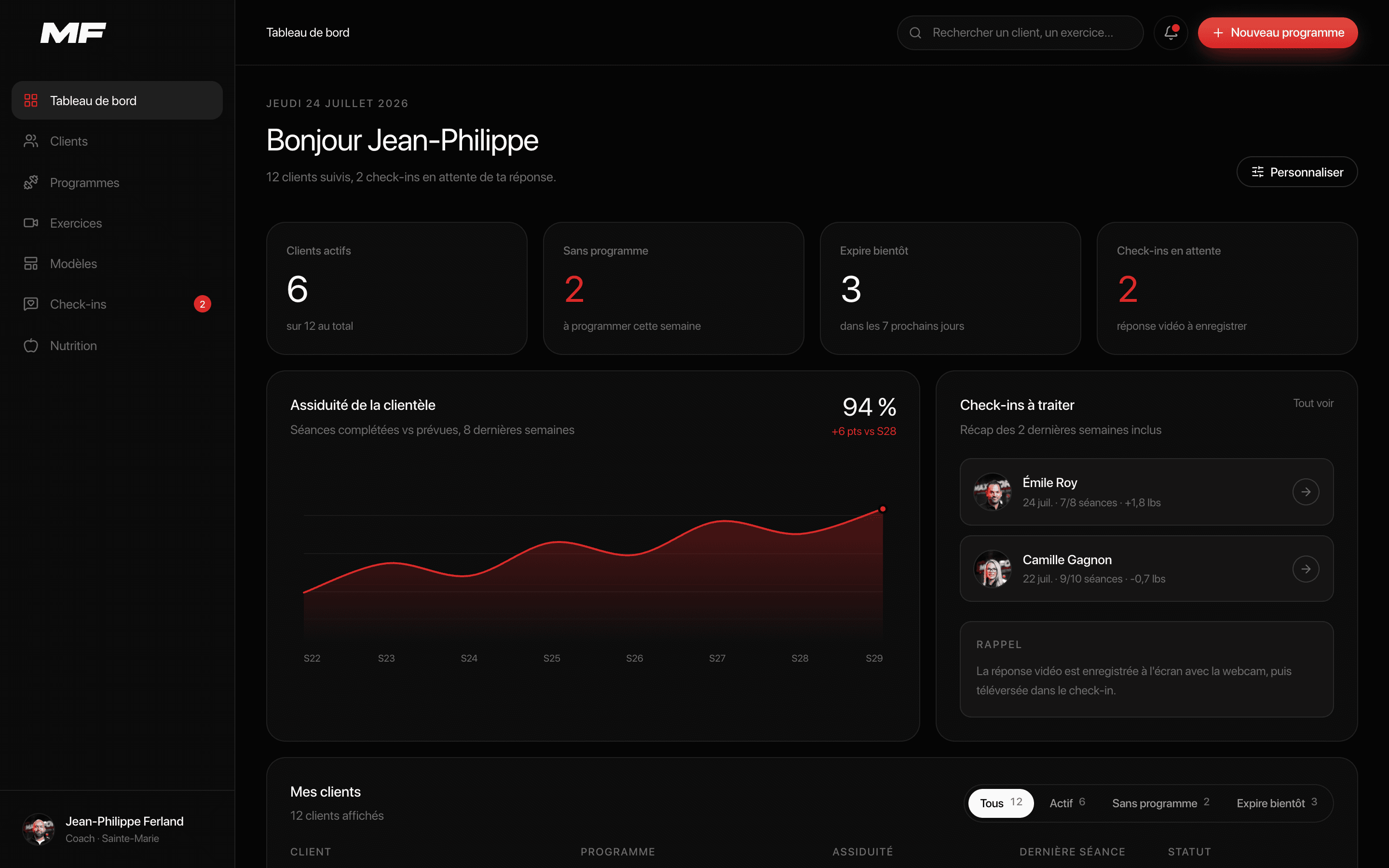
Task: Focus the Rechercher un client search field
Action: (x=1020, y=33)
